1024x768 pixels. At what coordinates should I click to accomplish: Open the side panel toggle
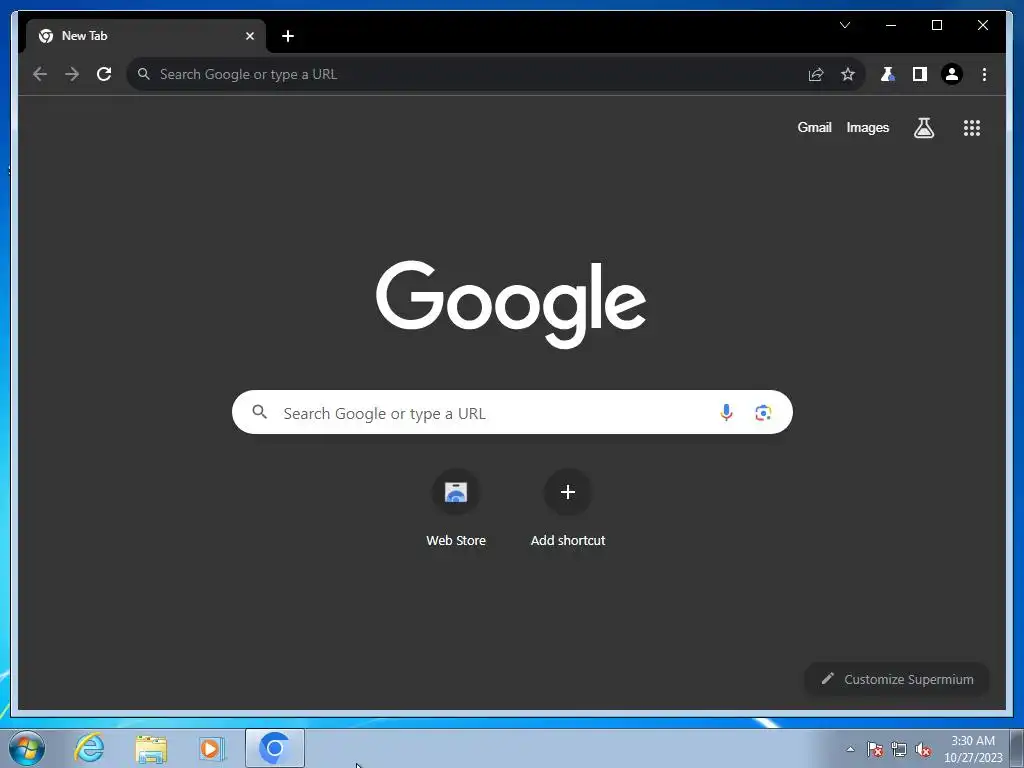920,74
